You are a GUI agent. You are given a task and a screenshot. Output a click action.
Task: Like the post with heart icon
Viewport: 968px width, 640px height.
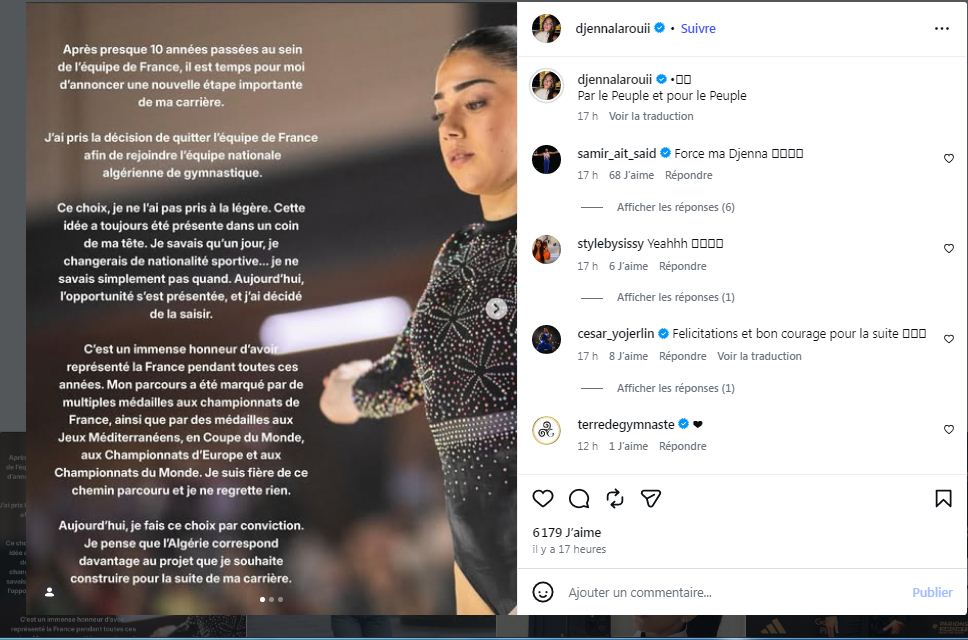coord(543,498)
